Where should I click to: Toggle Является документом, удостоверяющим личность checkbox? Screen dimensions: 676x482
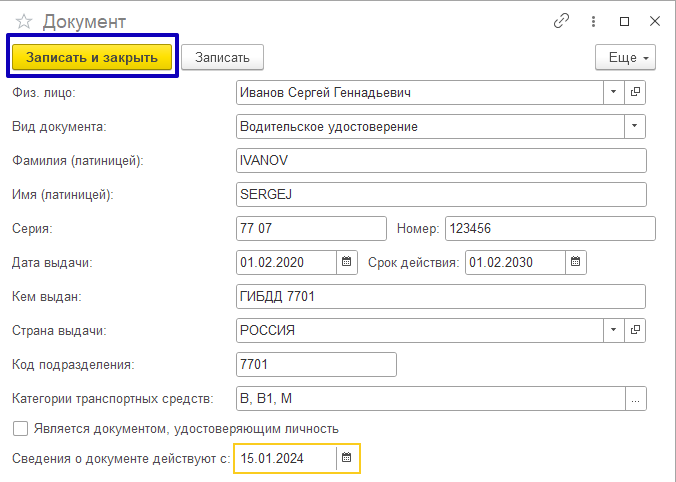(20, 428)
